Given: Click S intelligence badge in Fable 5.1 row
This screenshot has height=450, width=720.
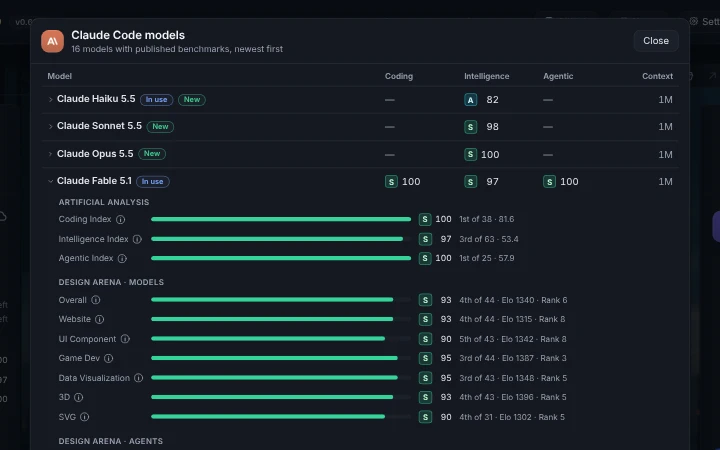Looking at the screenshot, I should tap(471, 182).
